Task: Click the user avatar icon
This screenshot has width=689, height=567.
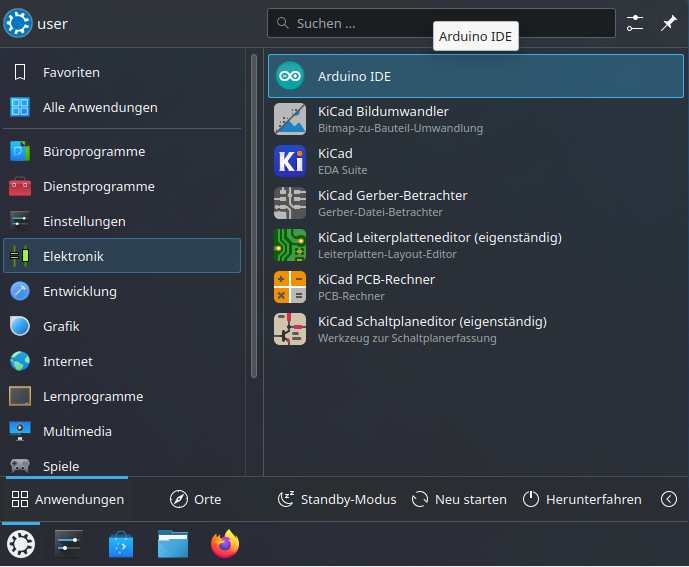Action: click(x=18, y=23)
